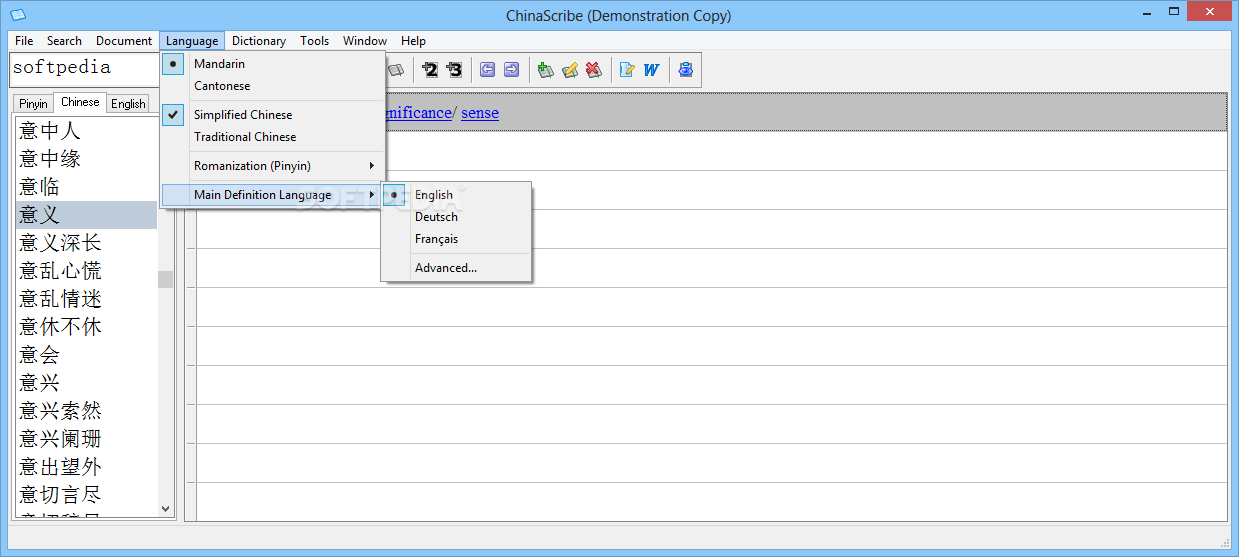Click the ChinaScribe app icon in title bar
Image resolution: width=1239 pixels, height=557 pixels.
[x=18, y=15]
